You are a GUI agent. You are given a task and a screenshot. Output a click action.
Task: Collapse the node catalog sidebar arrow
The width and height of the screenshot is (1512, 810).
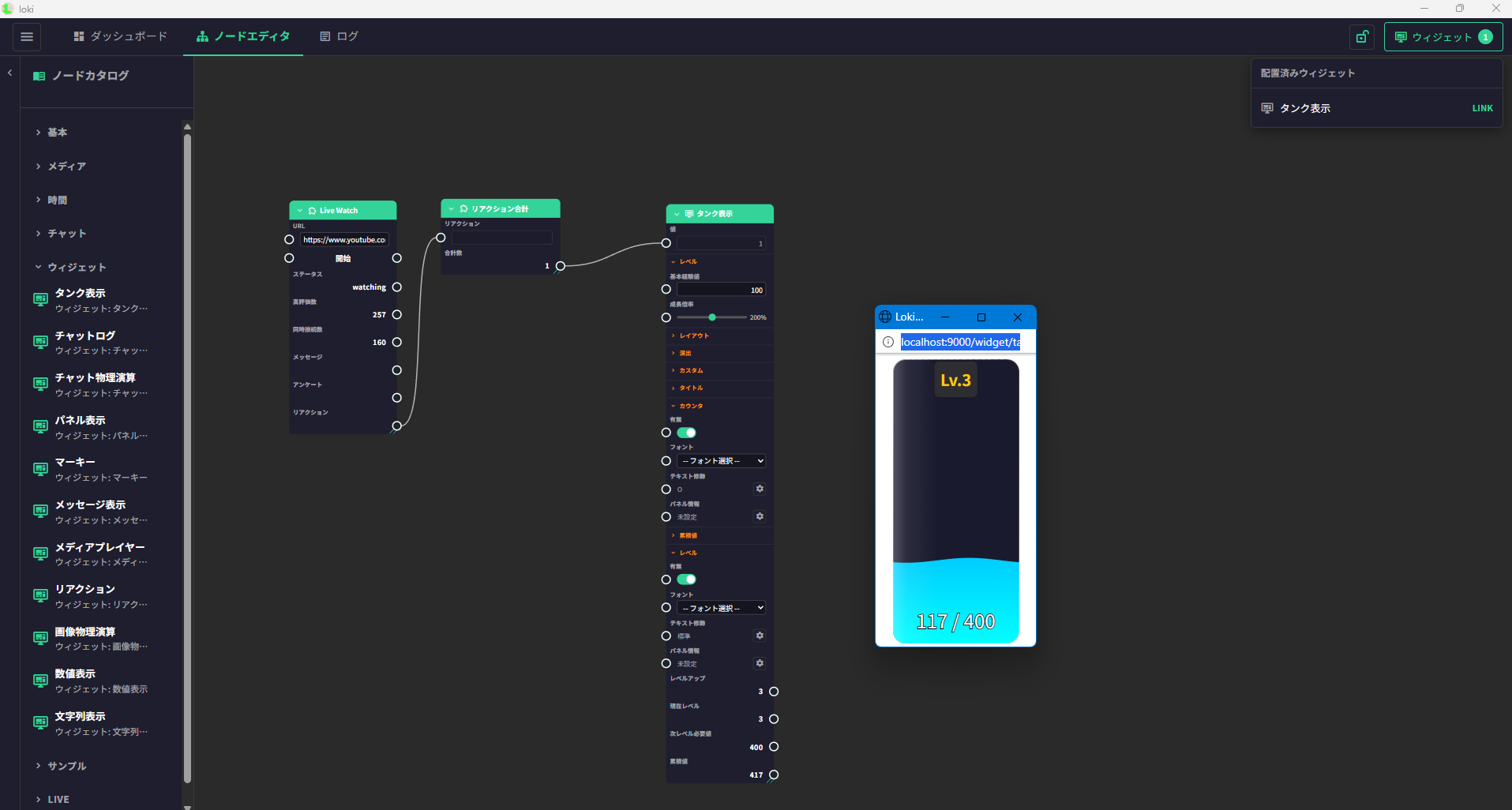(x=9, y=73)
